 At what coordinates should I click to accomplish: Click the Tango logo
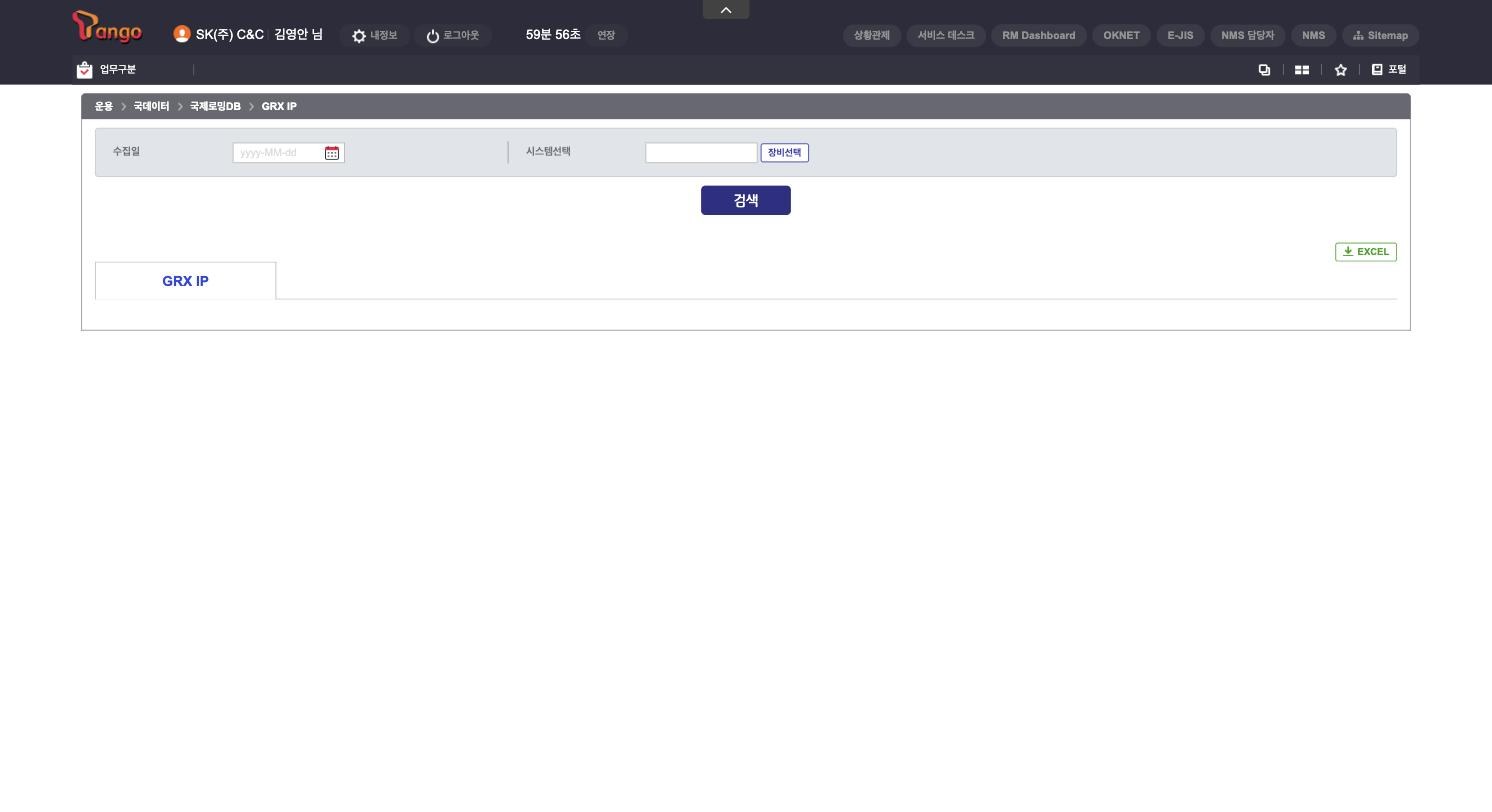[107, 28]
